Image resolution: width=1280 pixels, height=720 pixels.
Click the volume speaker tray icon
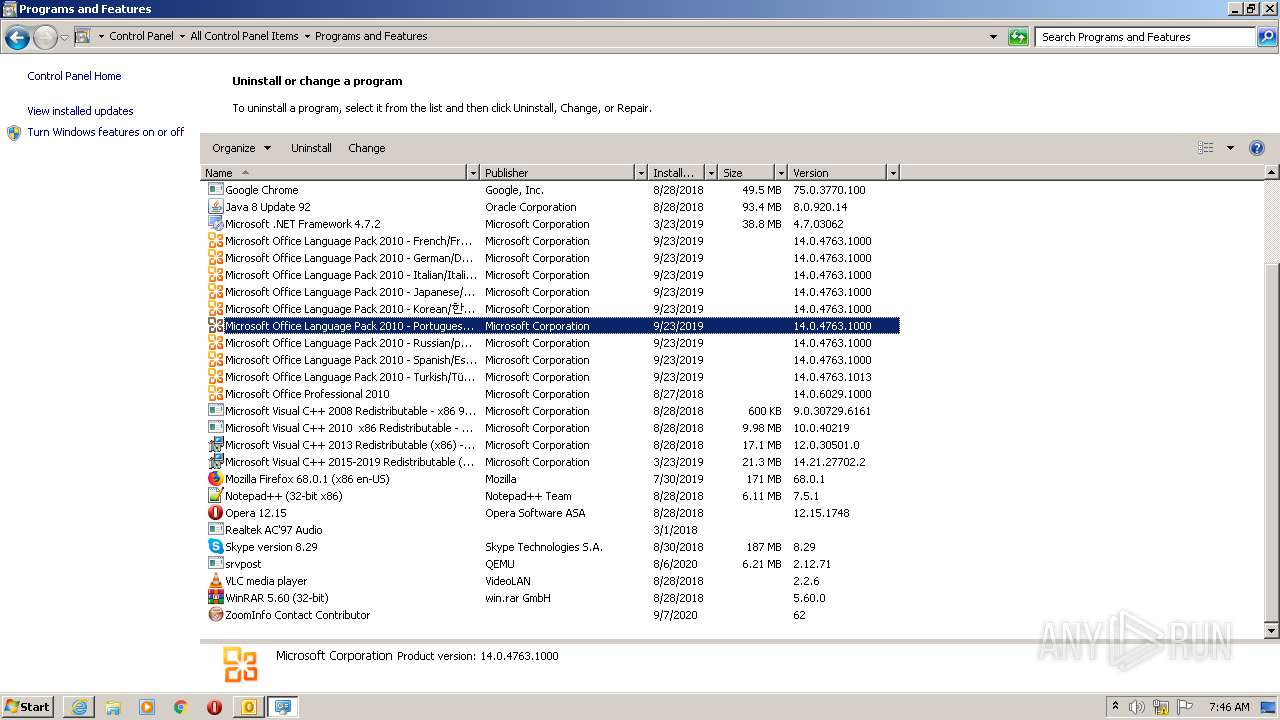[1138, 707]
